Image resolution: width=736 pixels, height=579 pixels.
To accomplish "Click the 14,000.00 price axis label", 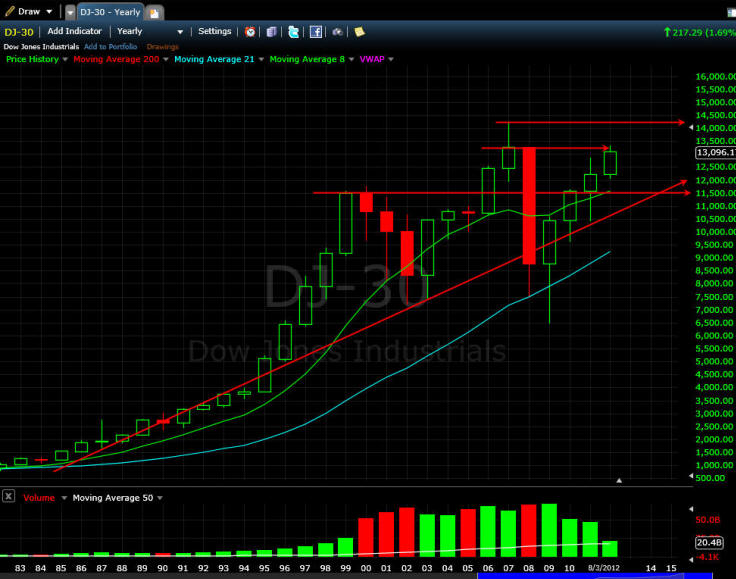I will point(715,128).
